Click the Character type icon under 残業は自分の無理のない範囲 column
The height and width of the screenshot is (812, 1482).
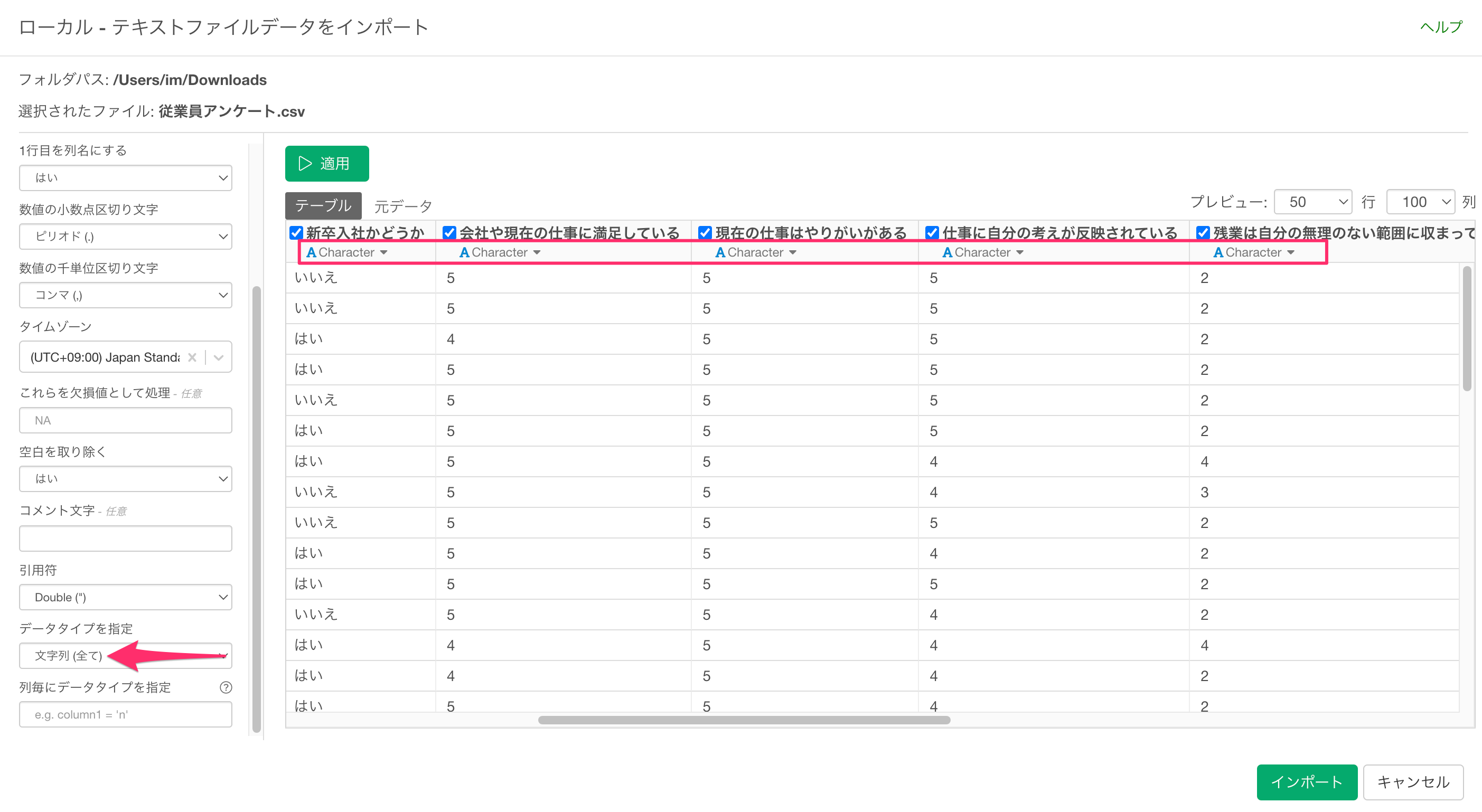click(x=1218, y=252)
